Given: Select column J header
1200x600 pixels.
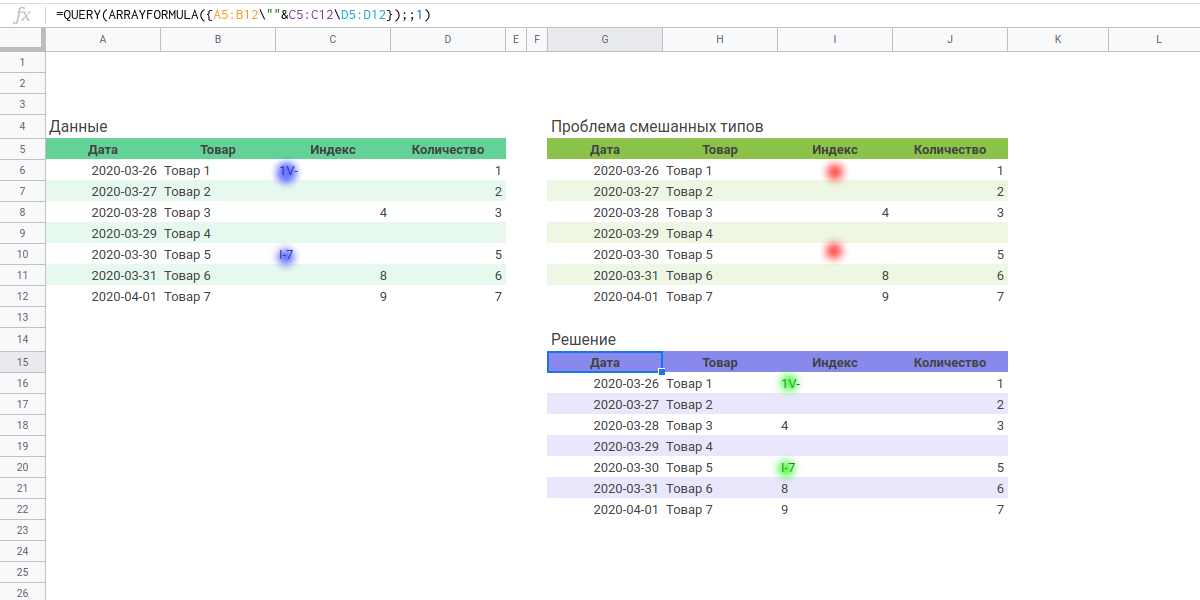Looking at the screenshot, I should click(950, 39).
